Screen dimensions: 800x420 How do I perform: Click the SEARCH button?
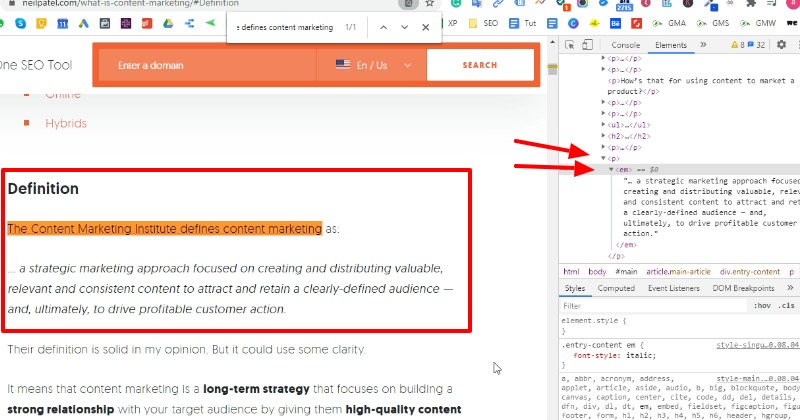(480, 65)
